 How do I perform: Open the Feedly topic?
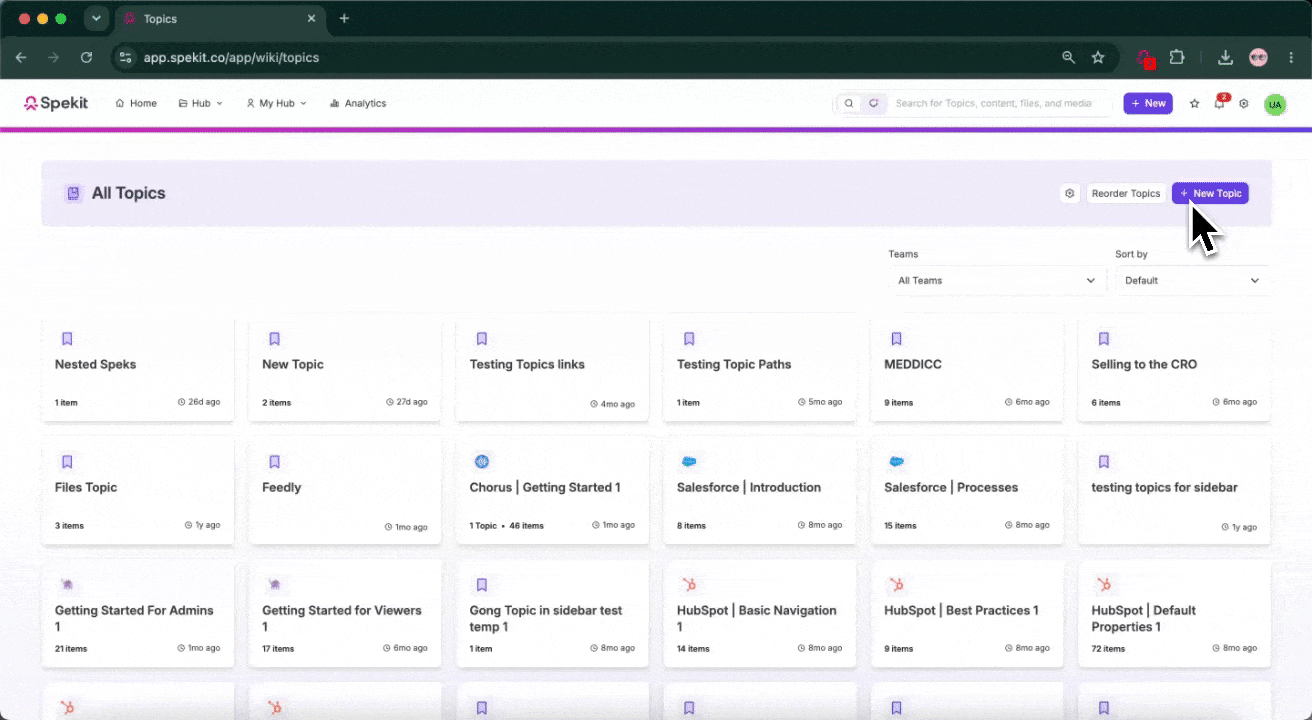[x=345, y=491]
